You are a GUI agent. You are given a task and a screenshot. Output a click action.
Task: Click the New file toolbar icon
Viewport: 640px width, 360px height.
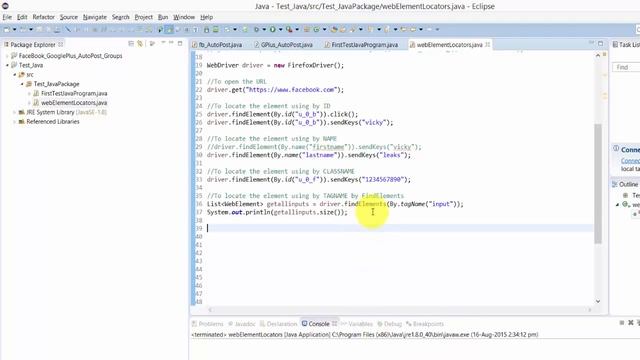(7, 29)
